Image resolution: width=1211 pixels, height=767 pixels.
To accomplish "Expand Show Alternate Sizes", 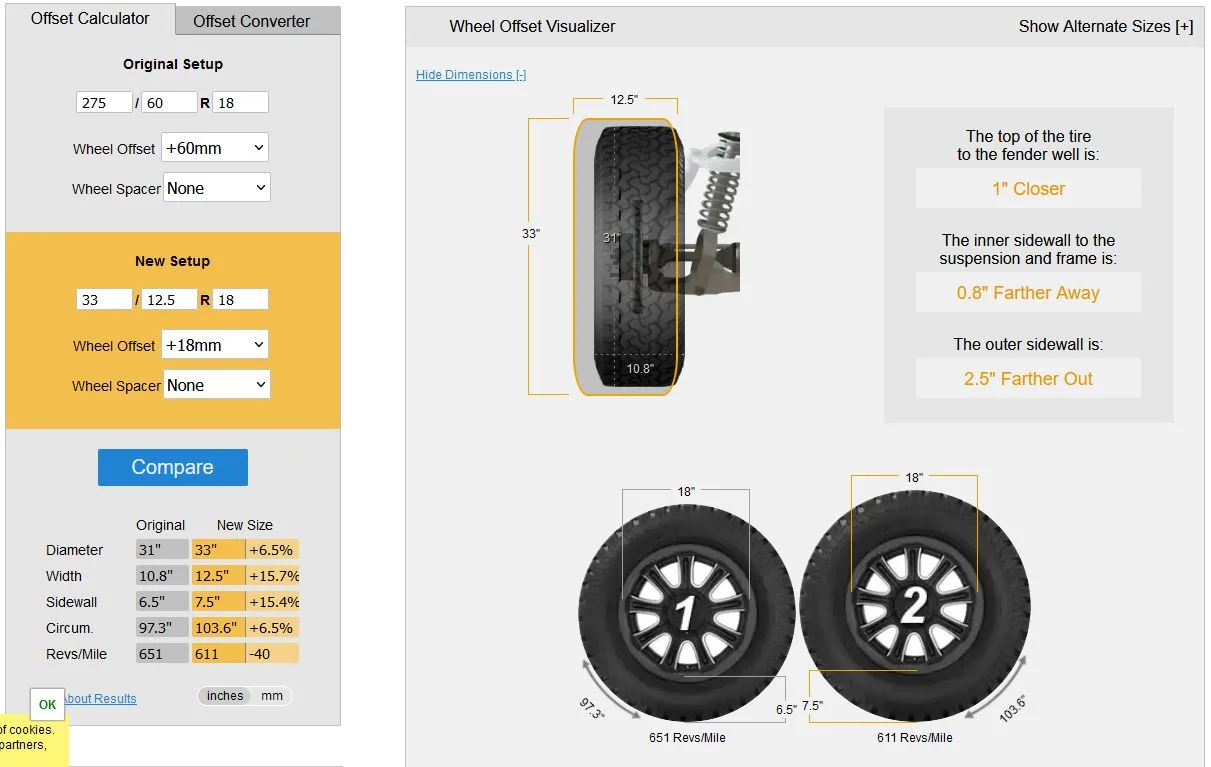I will [x=1105, y=27].
